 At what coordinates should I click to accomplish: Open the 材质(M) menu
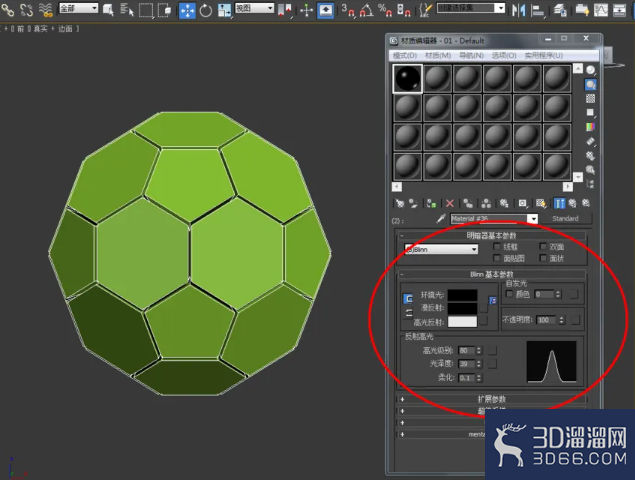[438, 55]
